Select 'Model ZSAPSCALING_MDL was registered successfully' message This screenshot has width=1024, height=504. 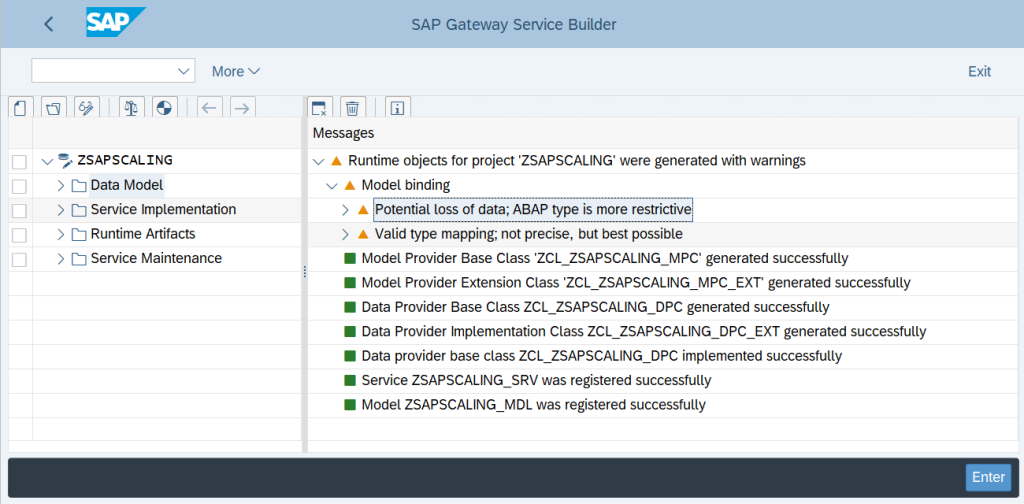click(x=533, y=405)
